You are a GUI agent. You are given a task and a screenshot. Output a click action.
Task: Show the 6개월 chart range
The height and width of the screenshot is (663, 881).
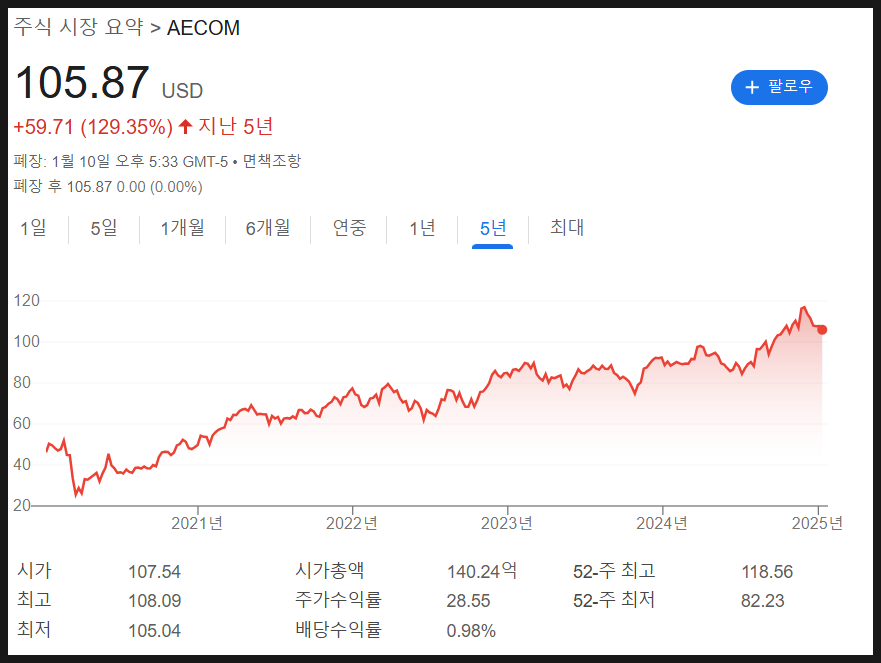click(268, 228)
